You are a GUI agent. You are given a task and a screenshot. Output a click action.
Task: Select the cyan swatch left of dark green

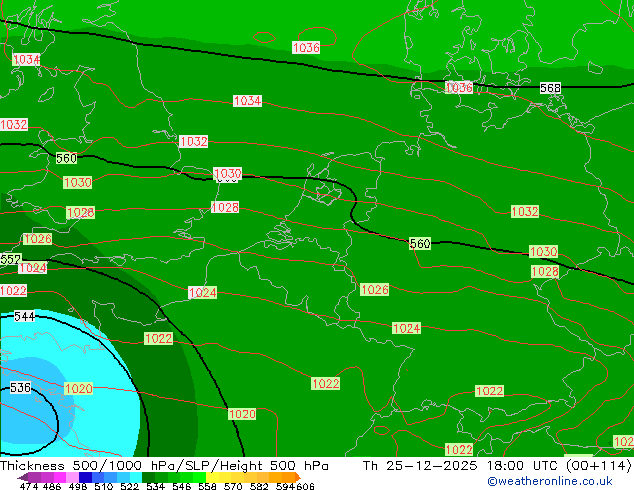pos(136,477)
